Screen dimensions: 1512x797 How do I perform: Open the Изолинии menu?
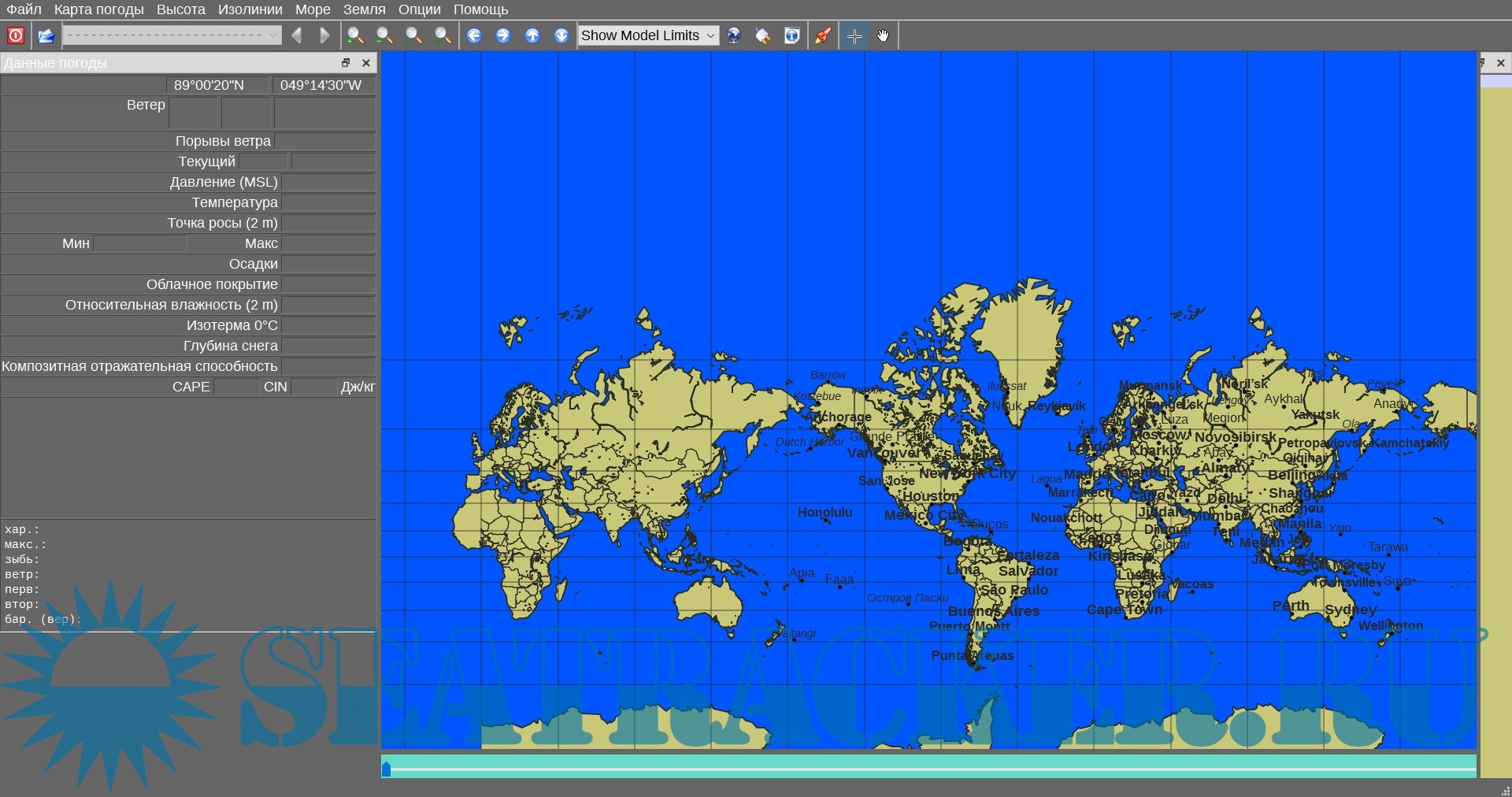click(250, 9)
